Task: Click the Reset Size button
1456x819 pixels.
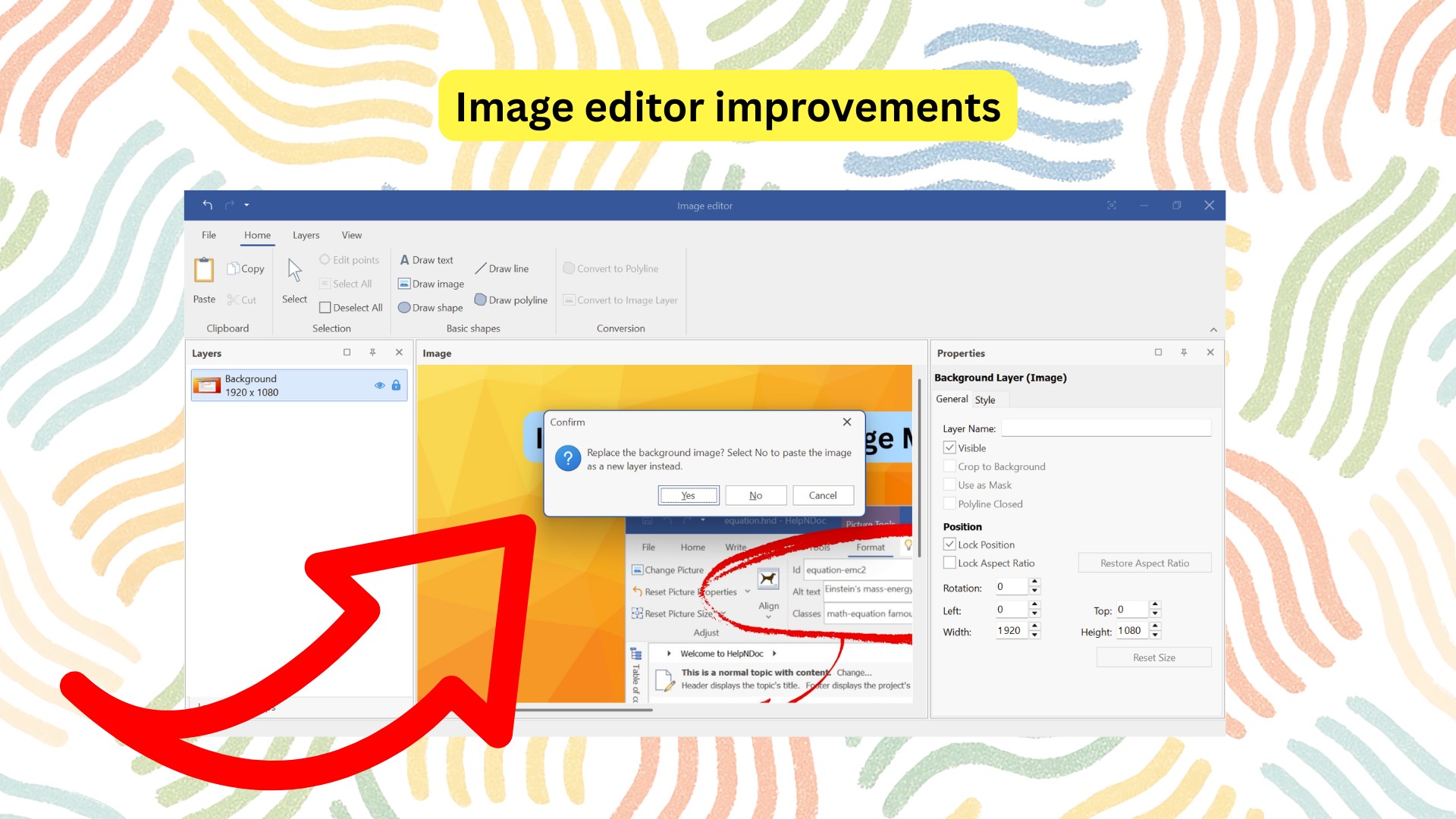Action: 1153,657
